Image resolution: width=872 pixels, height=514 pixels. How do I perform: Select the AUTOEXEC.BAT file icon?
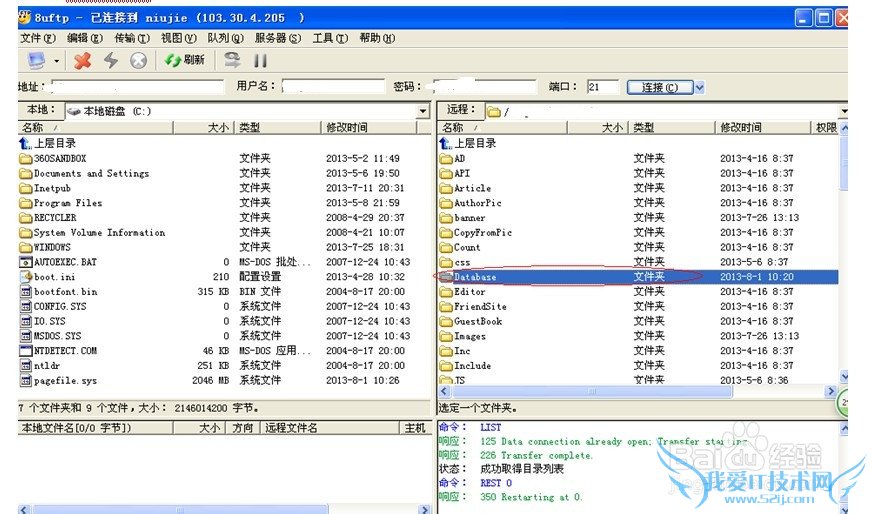click(x=26, y=262)
